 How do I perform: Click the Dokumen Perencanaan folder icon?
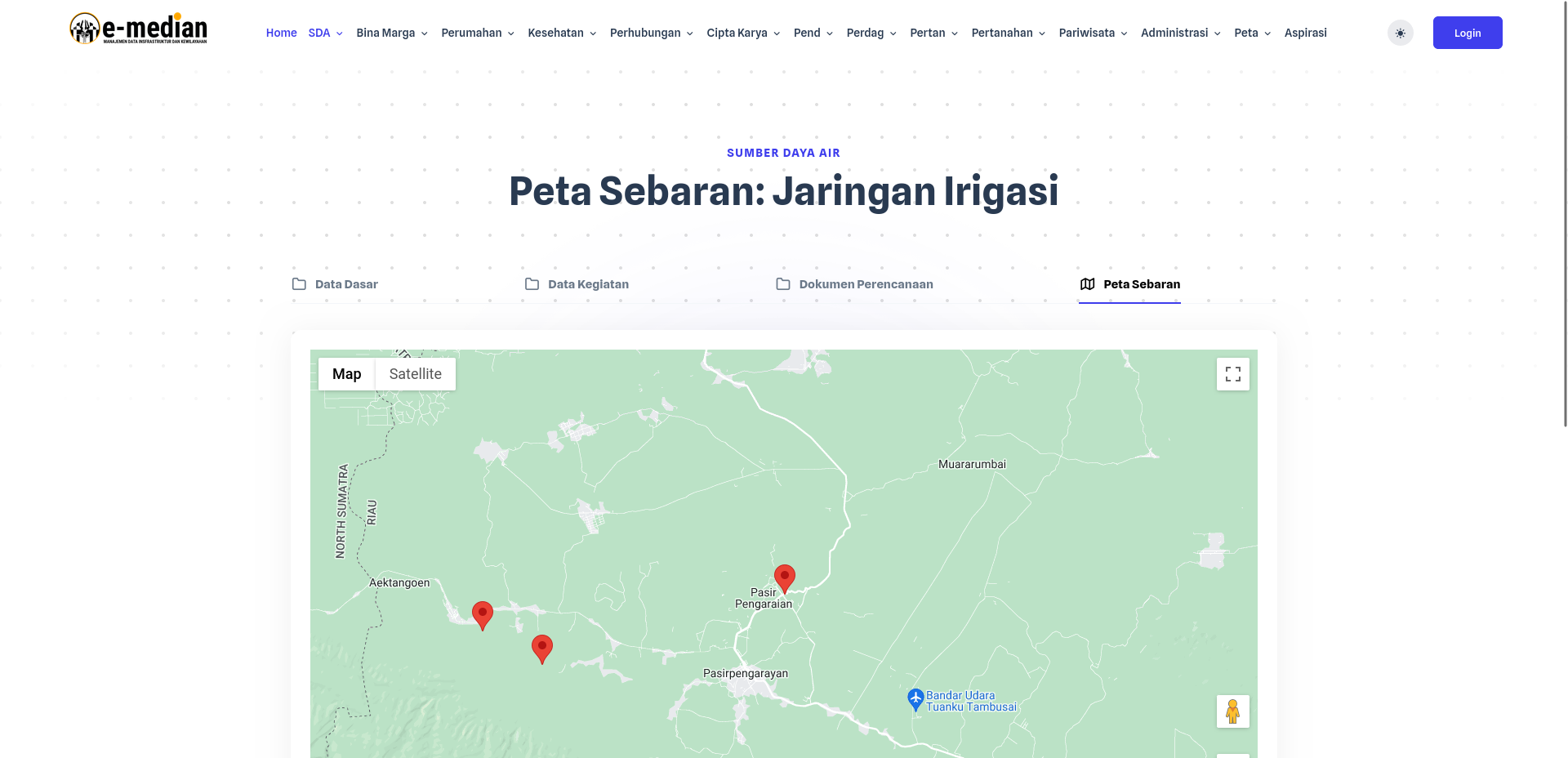pyautogui.click(x=782, y=284)
